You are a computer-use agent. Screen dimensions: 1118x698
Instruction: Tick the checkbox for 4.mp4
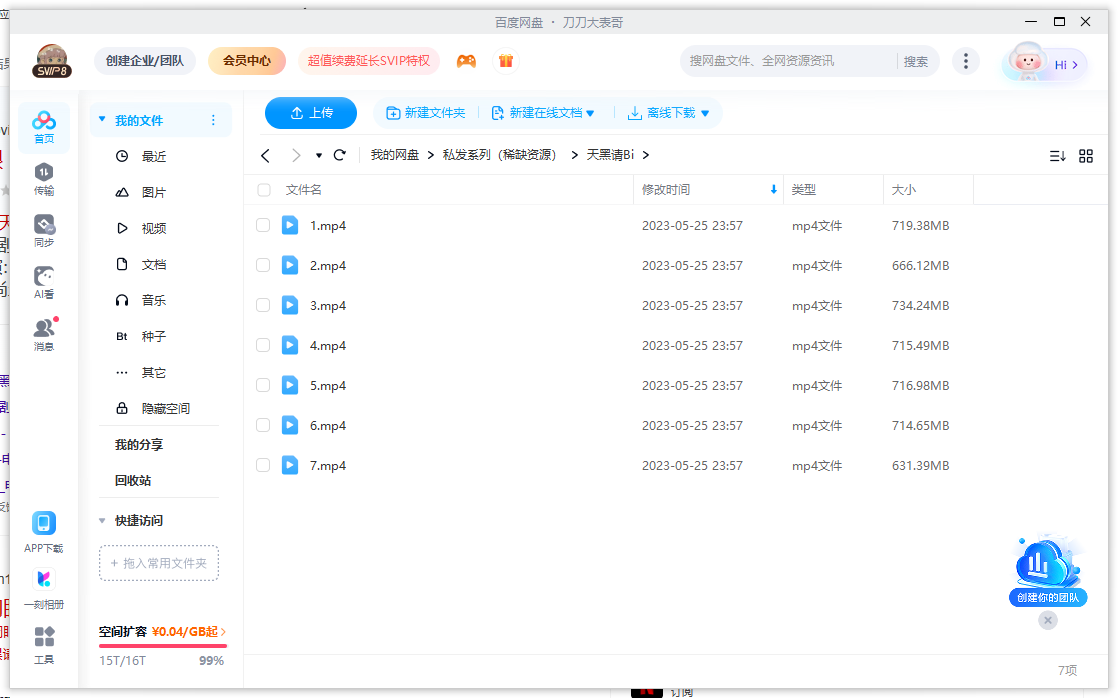pyautogui.click(x=263, y=345)
